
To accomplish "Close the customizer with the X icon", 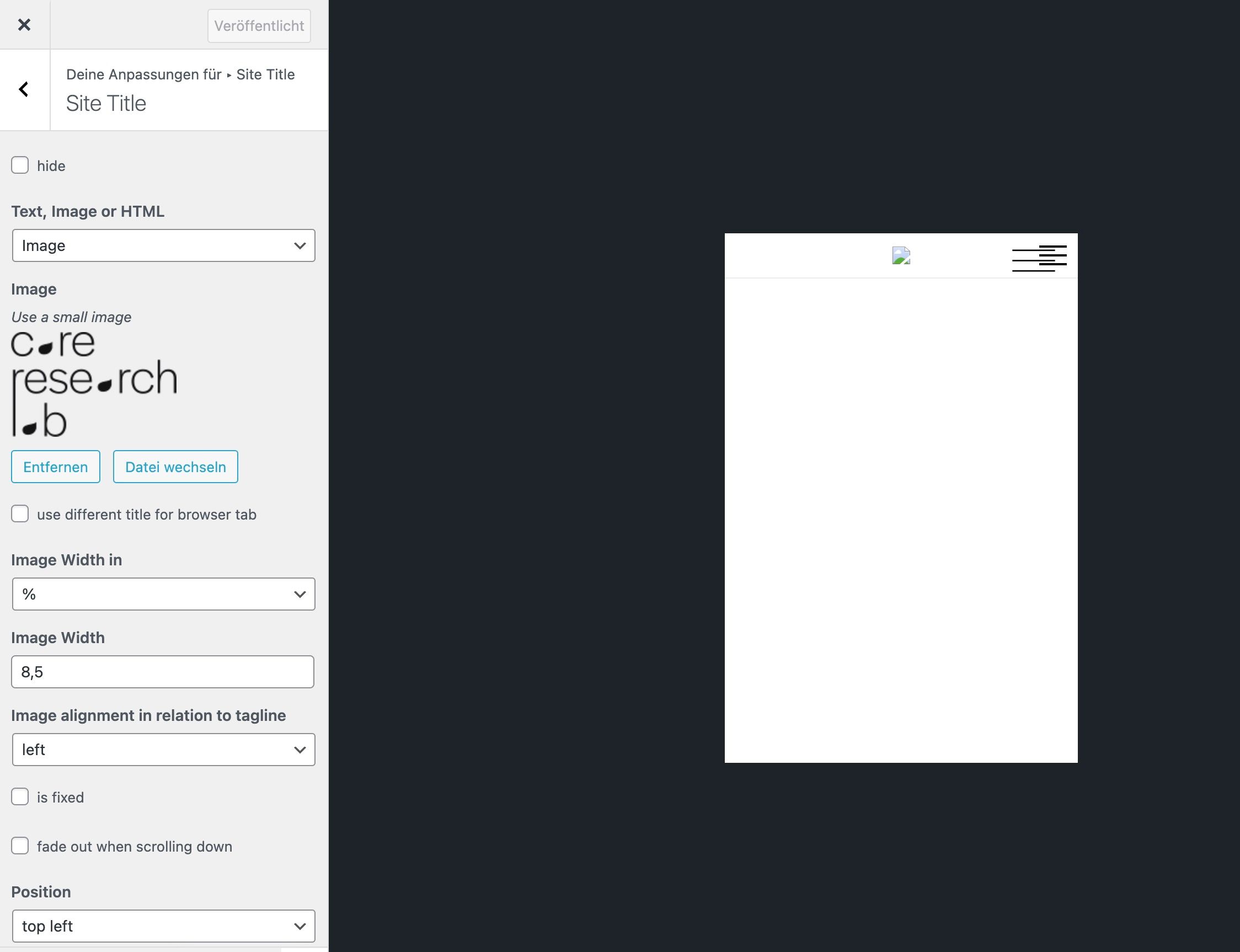I will click(x=24, y=25).
